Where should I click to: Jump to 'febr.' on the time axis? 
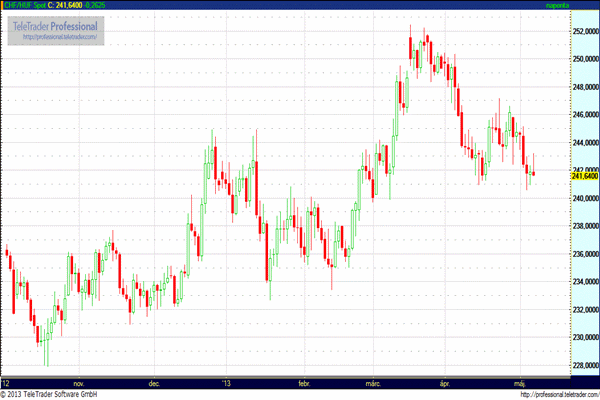pos(303,383)
